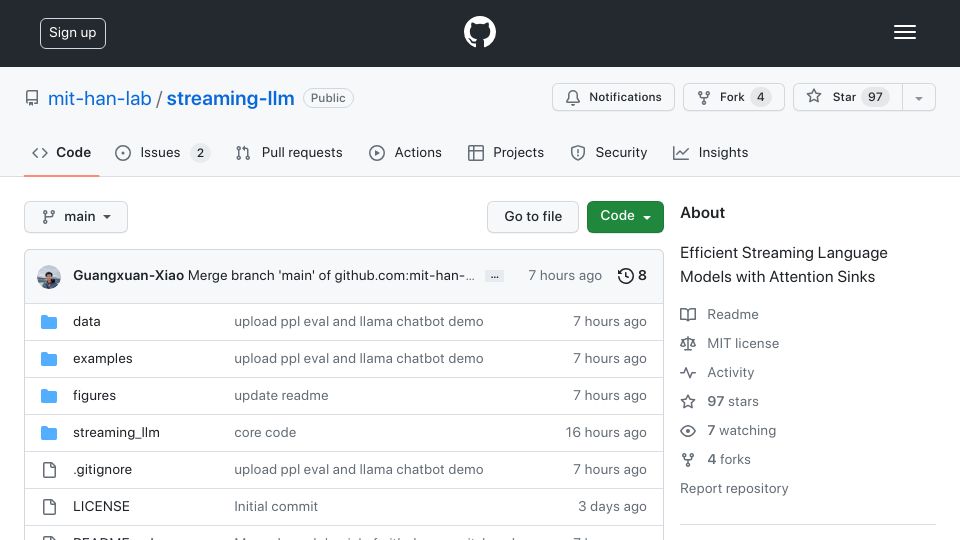
Task: Click the Notifications bell icon
Action: [572, 97]
